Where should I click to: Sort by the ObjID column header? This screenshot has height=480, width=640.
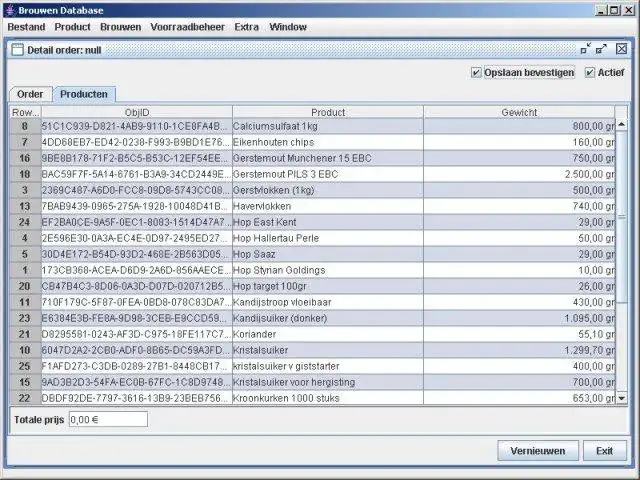click(x=137, y=112)
